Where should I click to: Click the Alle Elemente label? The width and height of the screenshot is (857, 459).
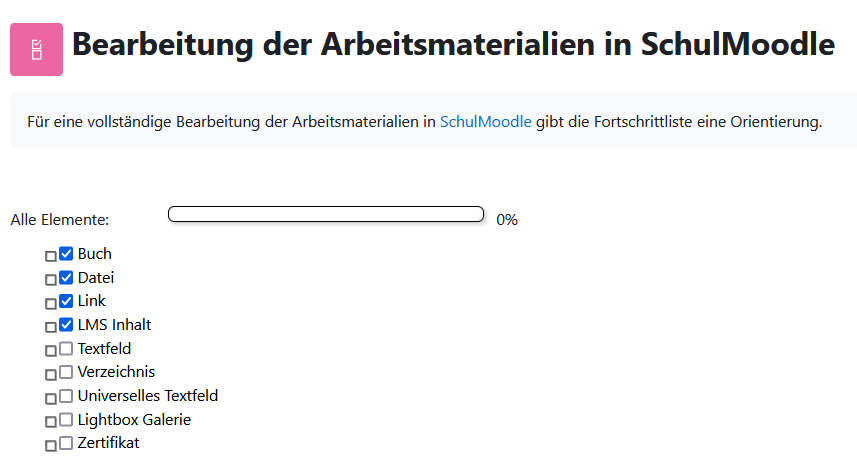pos(60,220)
